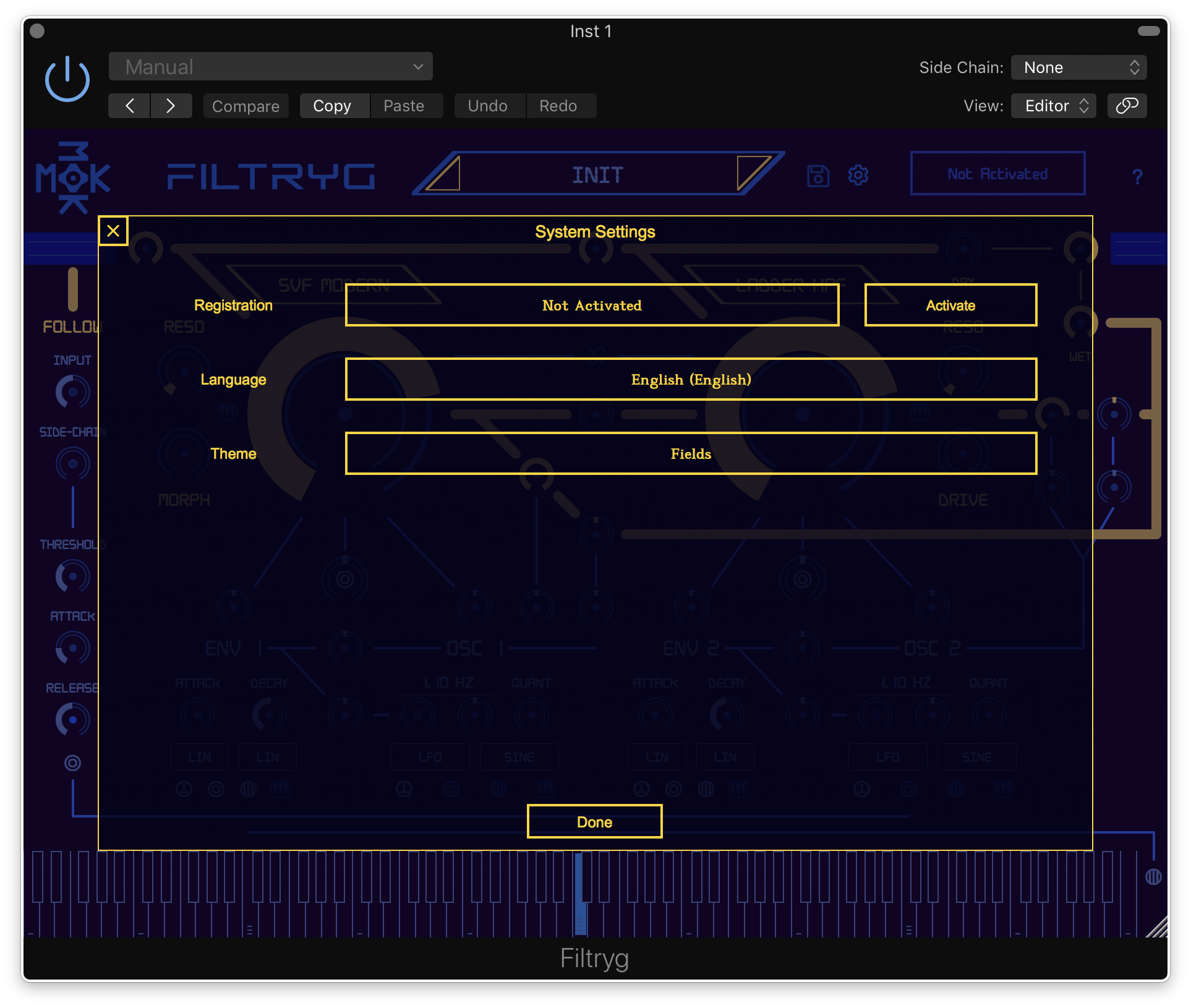Open the Theme Fields selector

(691, 453)
